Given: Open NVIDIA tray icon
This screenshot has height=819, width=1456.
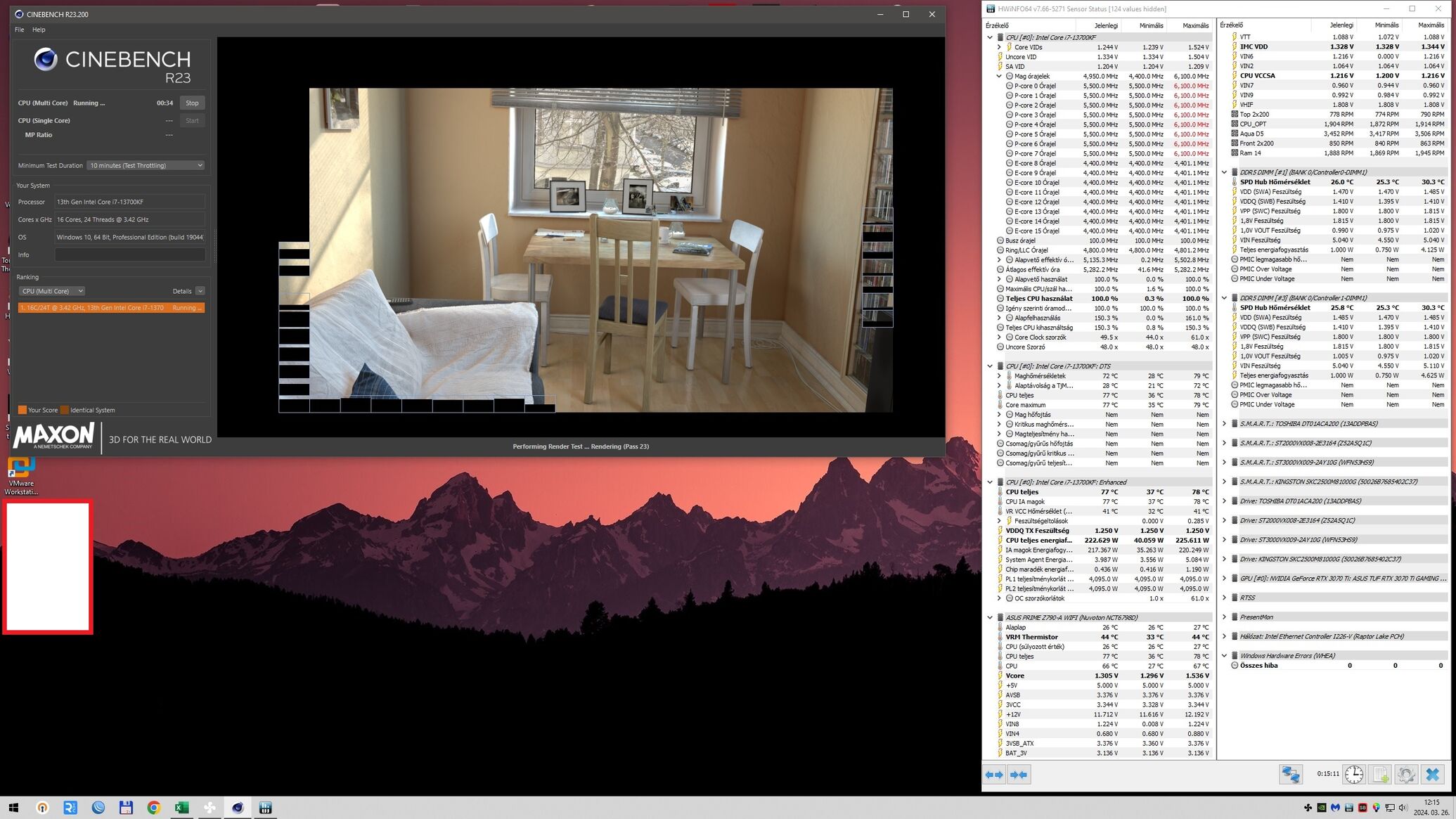Looking at the screenshot, I should pyautogui.click(x=1321, y=808).
